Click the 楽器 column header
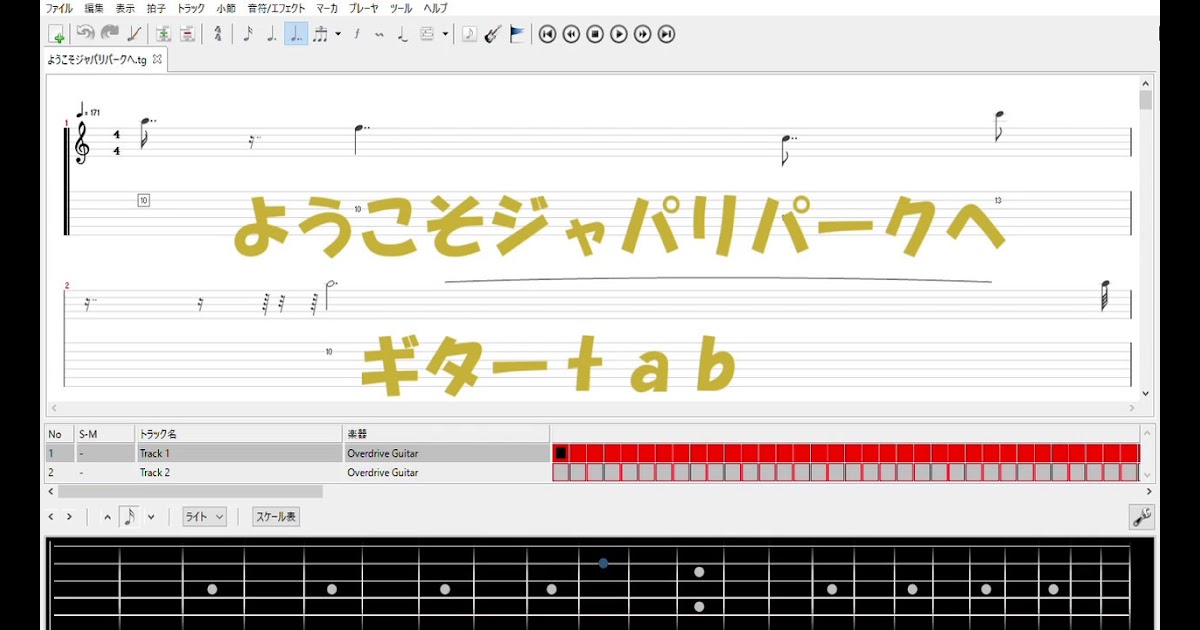Screen dimensions: 1200x630 pos(445,434)
